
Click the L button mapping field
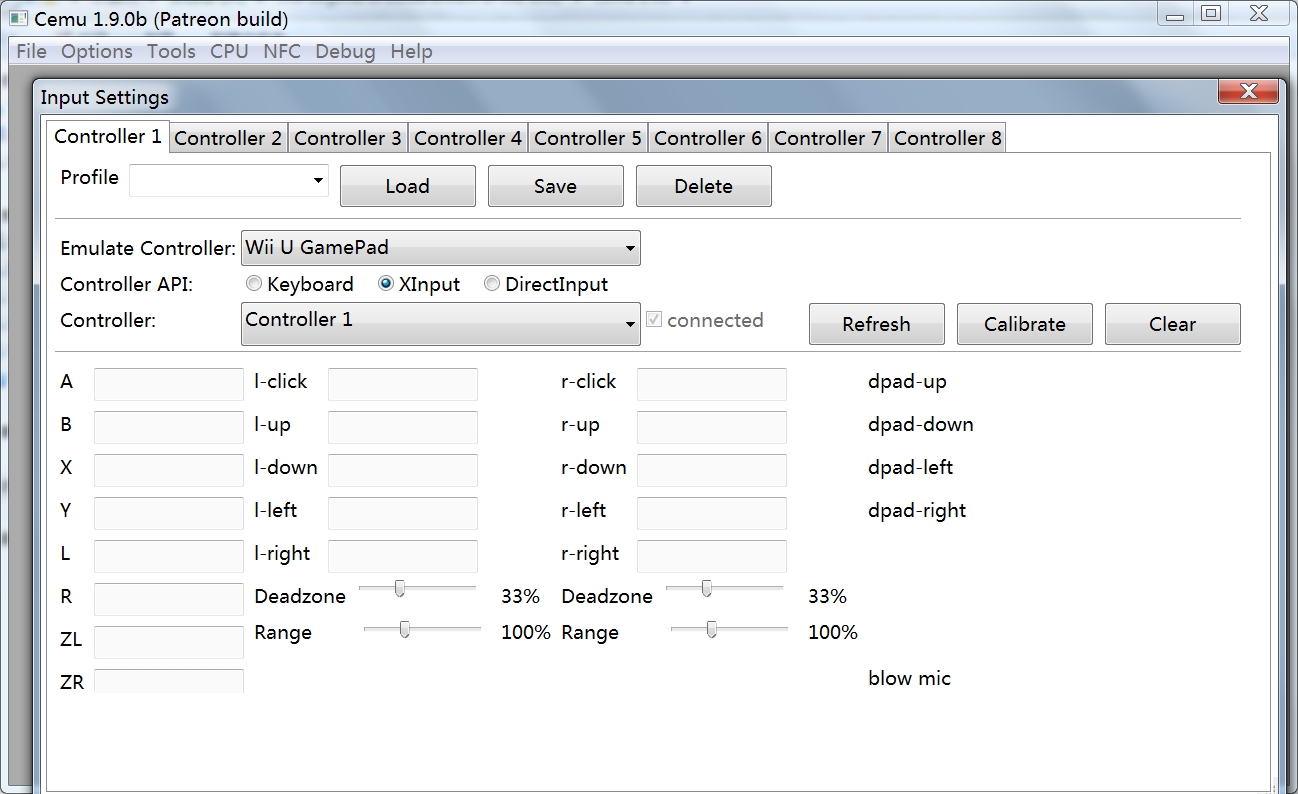tap(169, 556)
